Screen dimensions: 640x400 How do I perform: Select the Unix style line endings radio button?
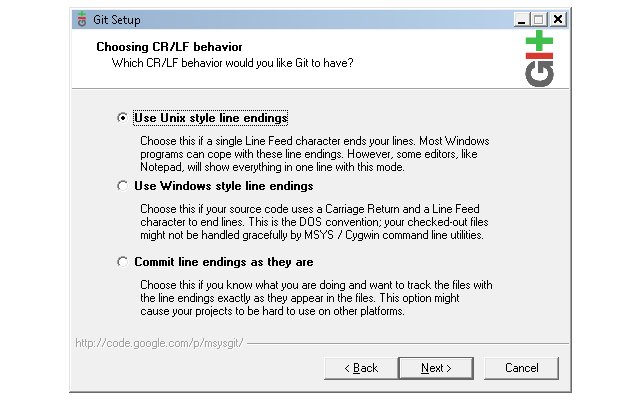point(122,118)
